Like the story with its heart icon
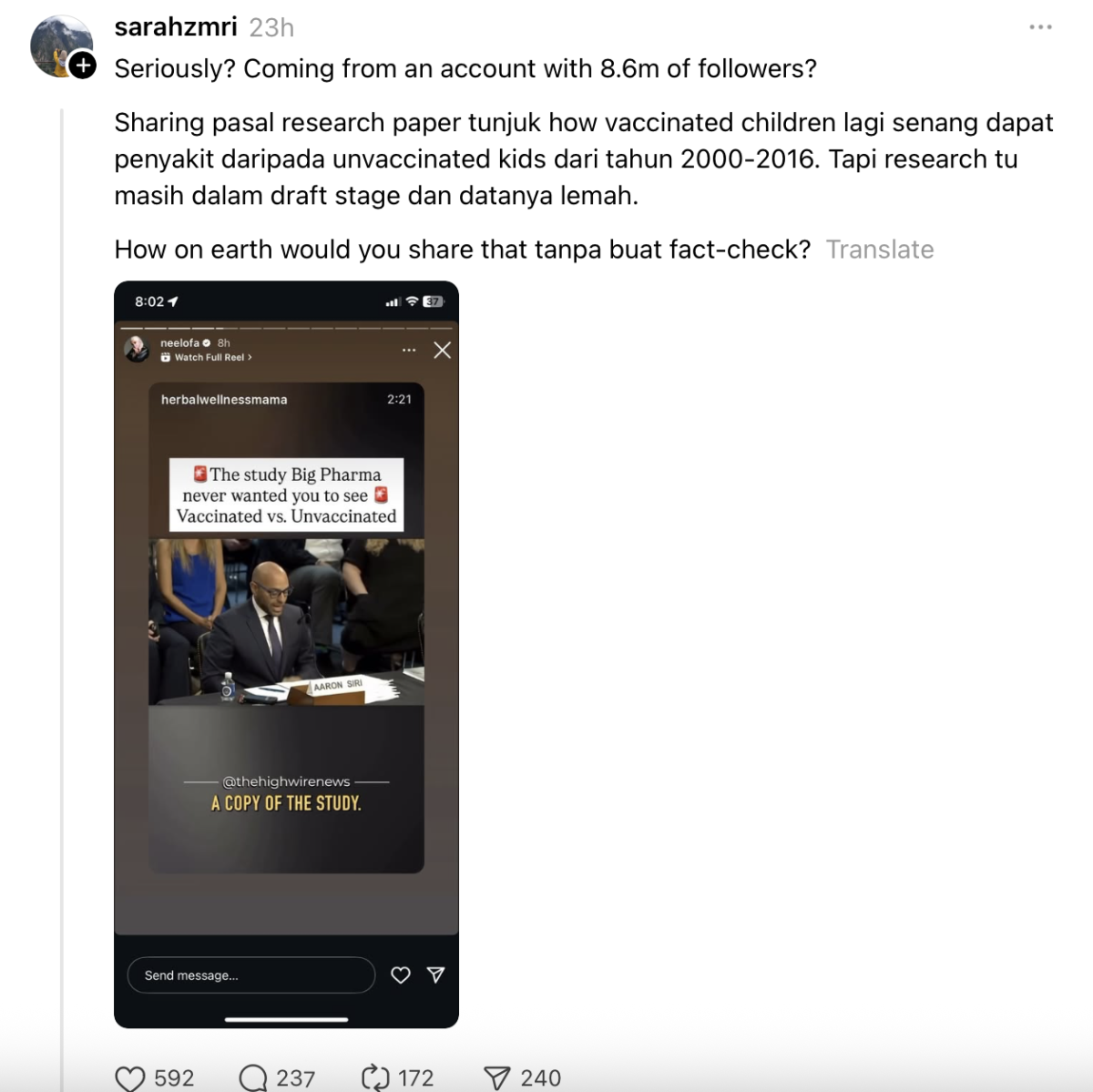 point(401,975)
